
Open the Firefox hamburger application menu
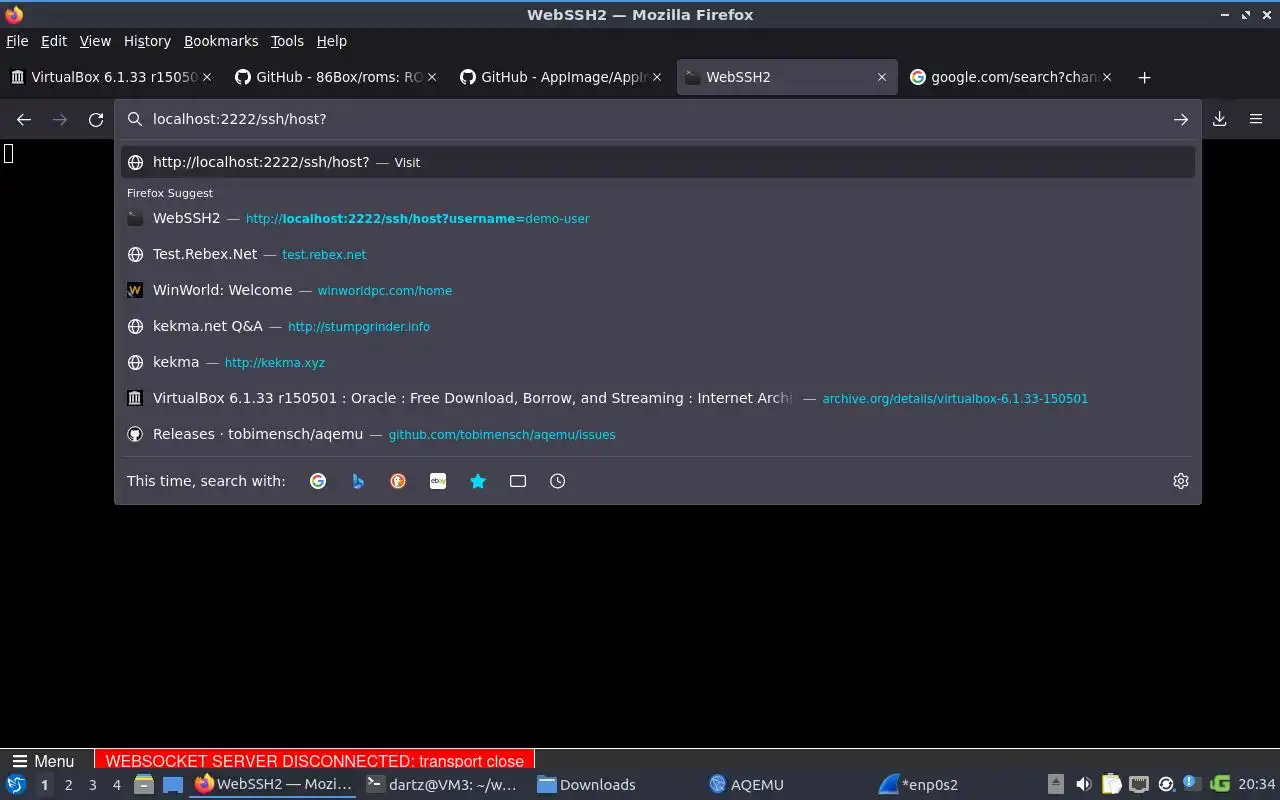(1256, 119)
